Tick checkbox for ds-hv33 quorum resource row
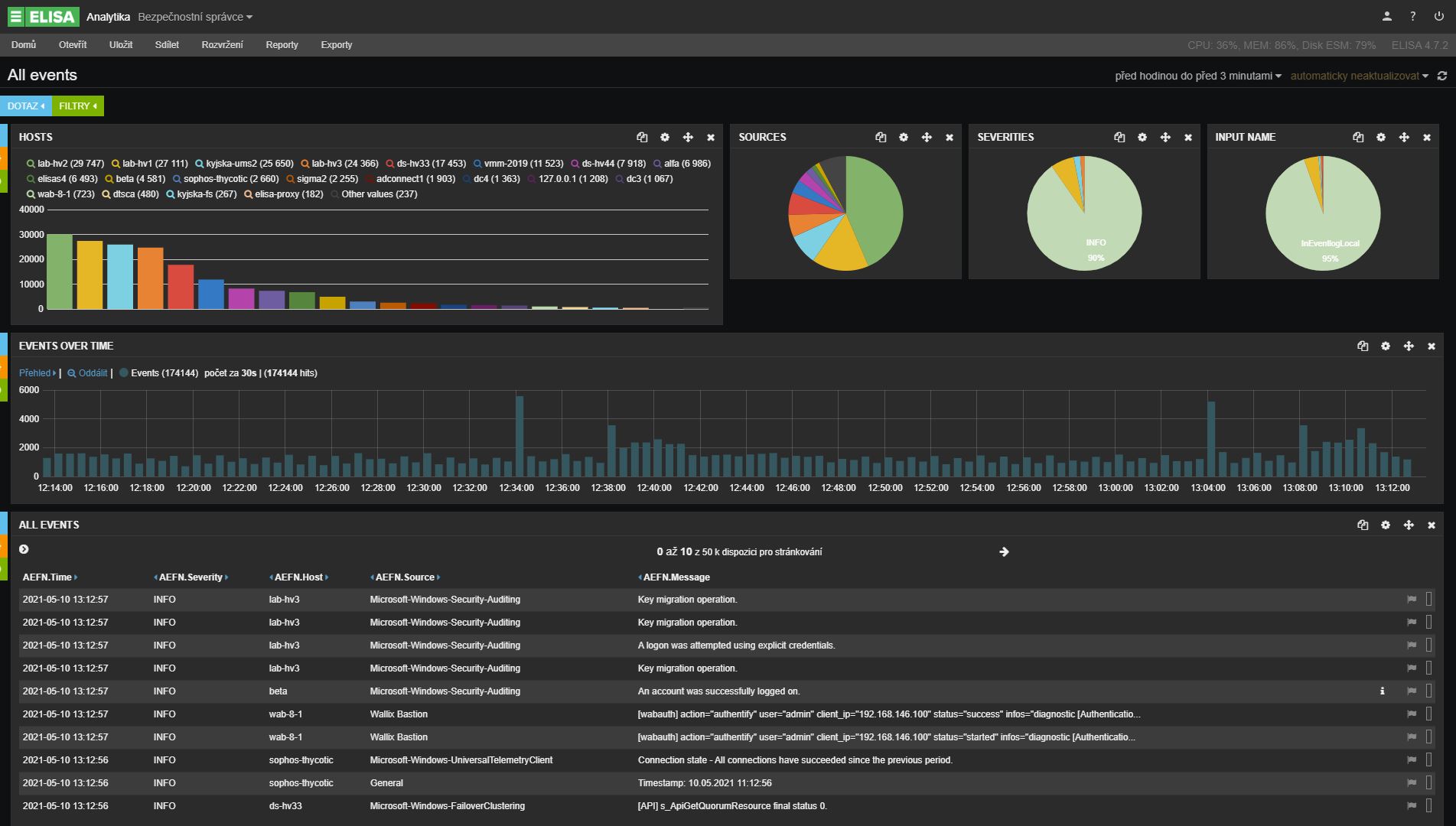 [x=1429, y=805]
